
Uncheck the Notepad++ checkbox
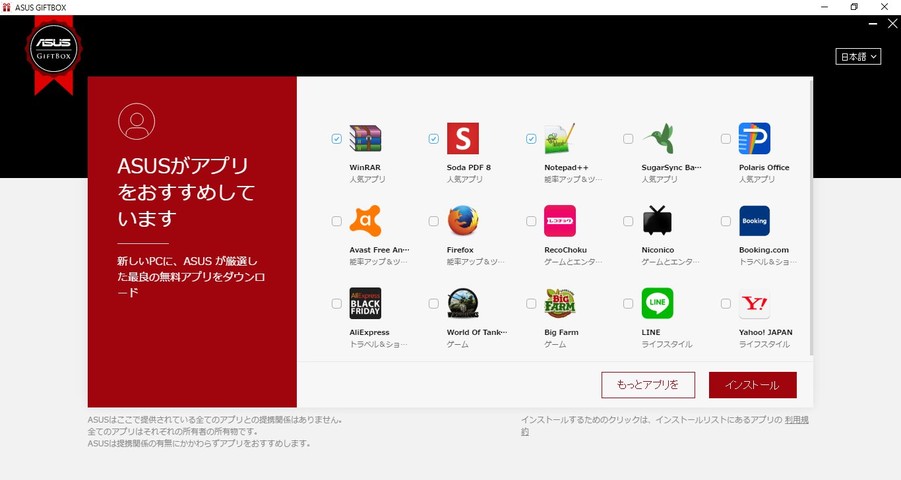(531, 139)
